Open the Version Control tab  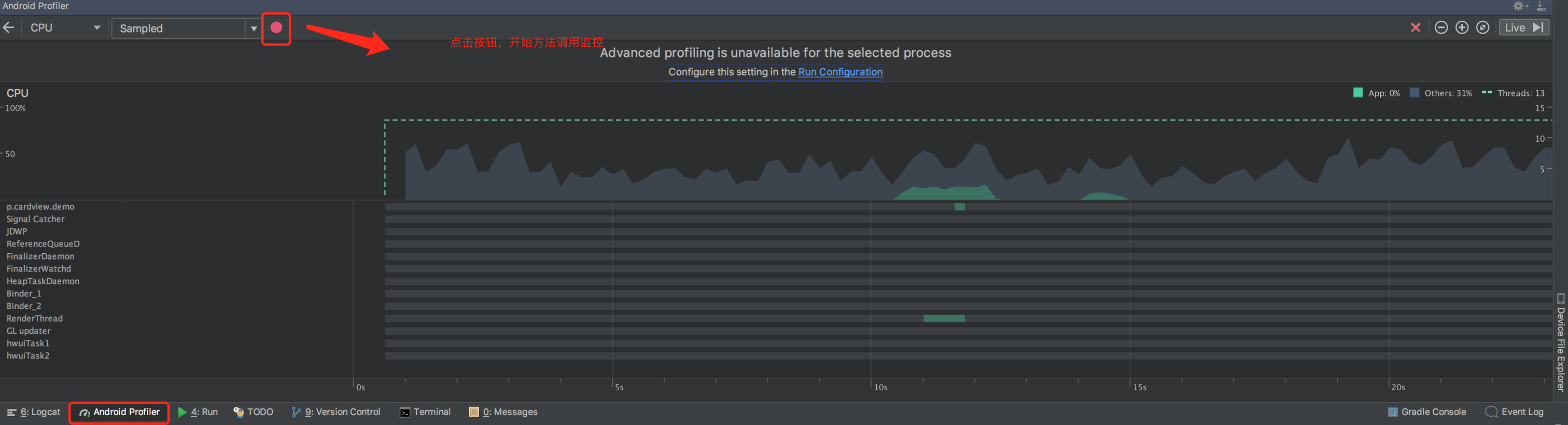[x=336, y=412]
